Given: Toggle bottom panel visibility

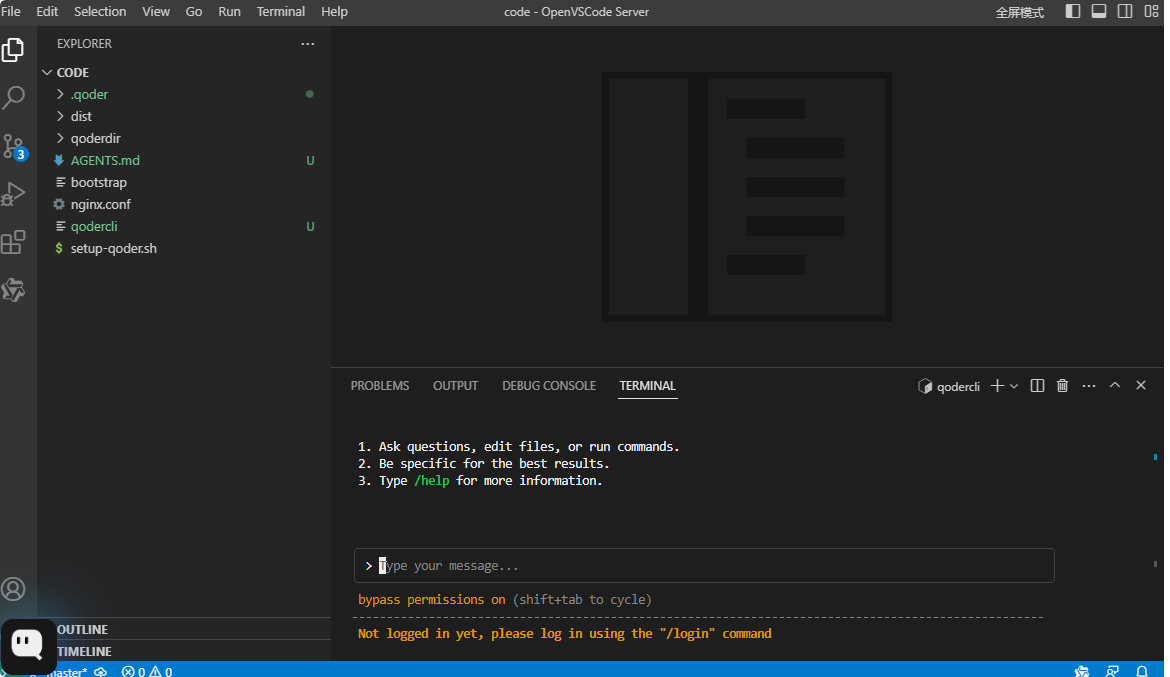Looking at the screenshot, I should pos(1099,12).
